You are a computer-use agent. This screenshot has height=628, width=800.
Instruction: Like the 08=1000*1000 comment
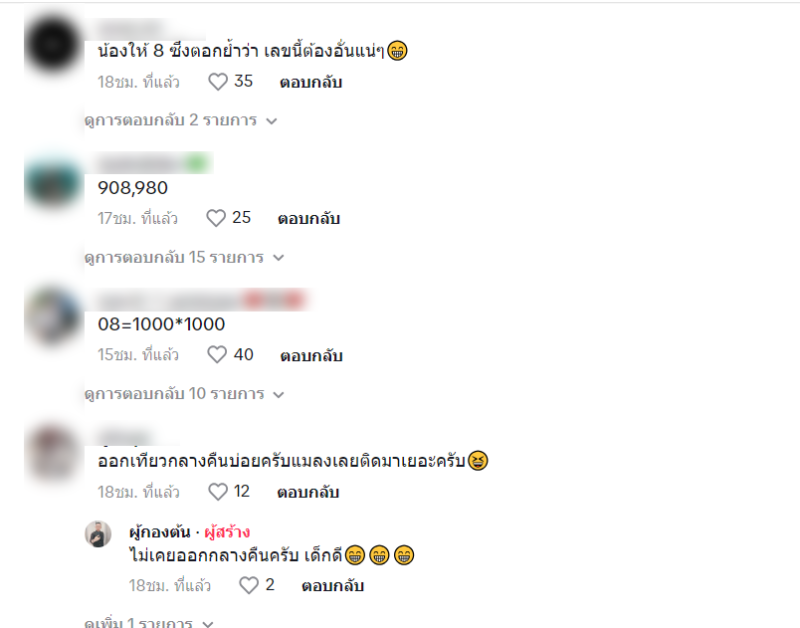tap(217, 355)
